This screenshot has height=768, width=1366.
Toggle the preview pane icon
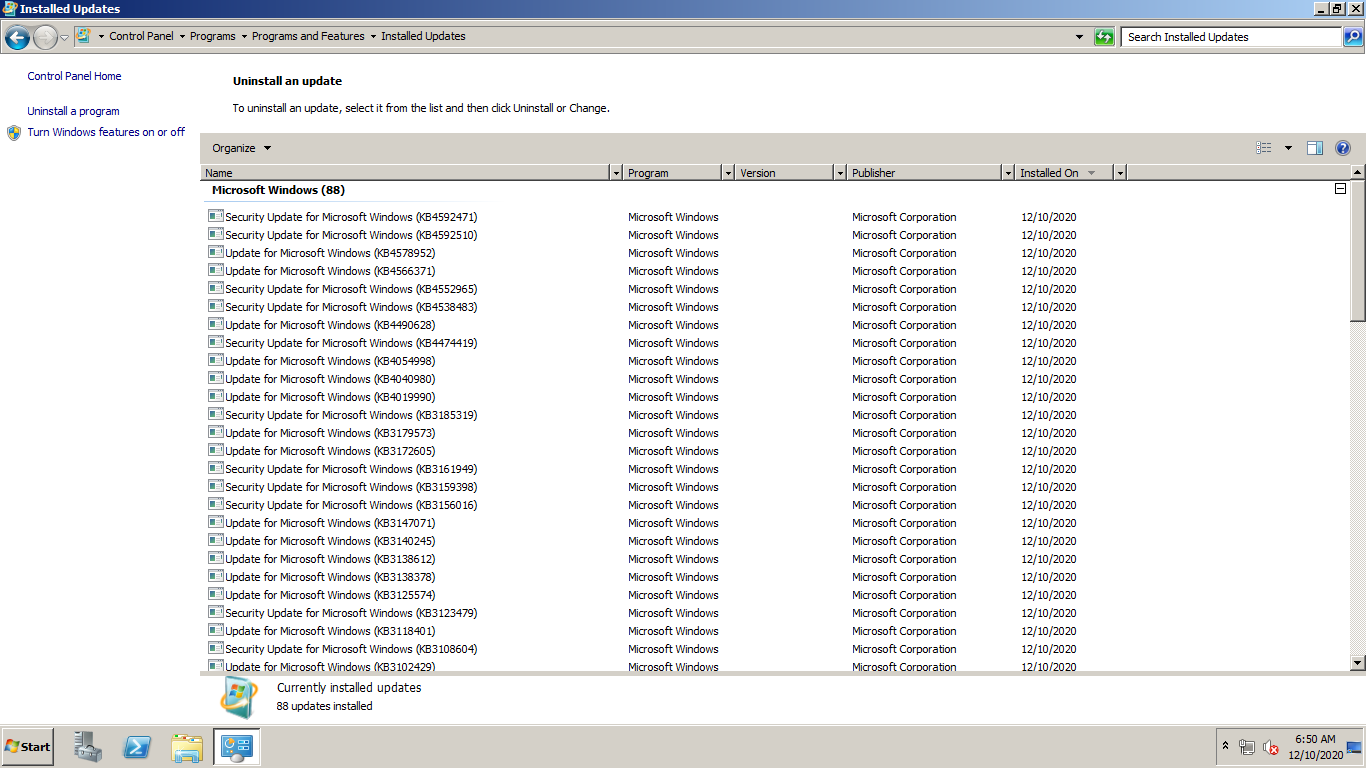[1315, 148]
